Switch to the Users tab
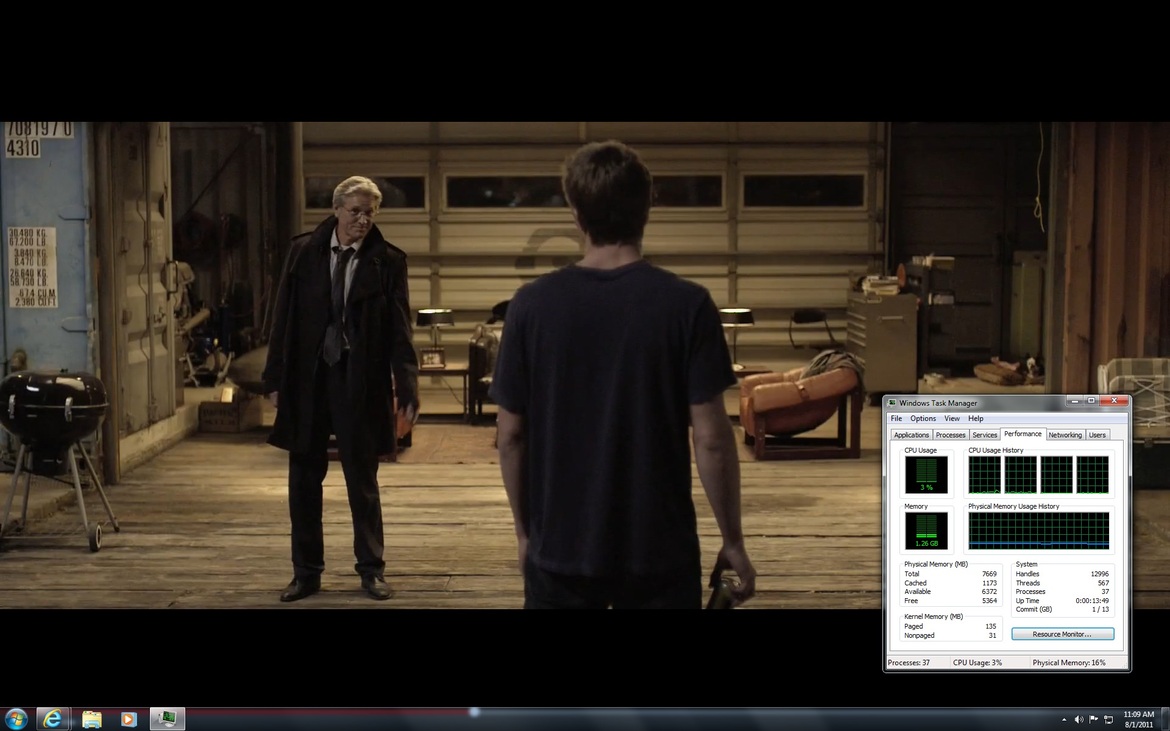Image resolution: width=1170 pixels, height=731 pixels. (x=1097, y=435)
